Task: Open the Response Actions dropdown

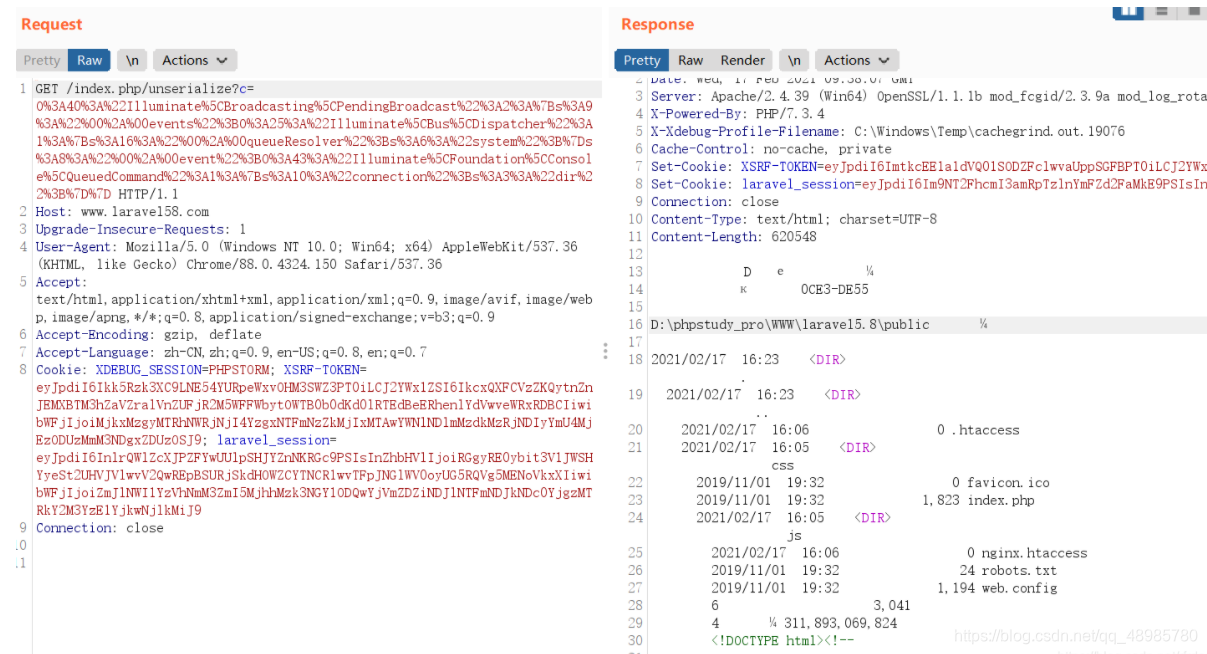Action: pos(857,60)
